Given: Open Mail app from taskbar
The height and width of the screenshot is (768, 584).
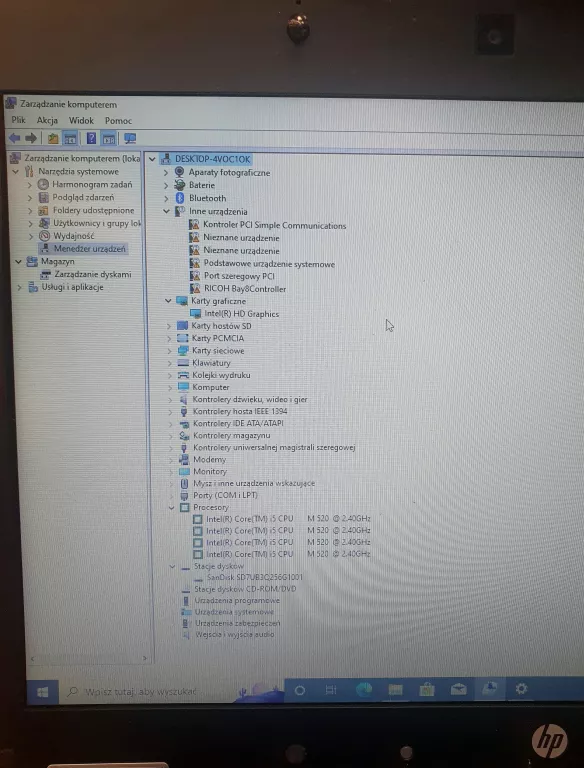Looking at the screenshot, I should (459, 689).
